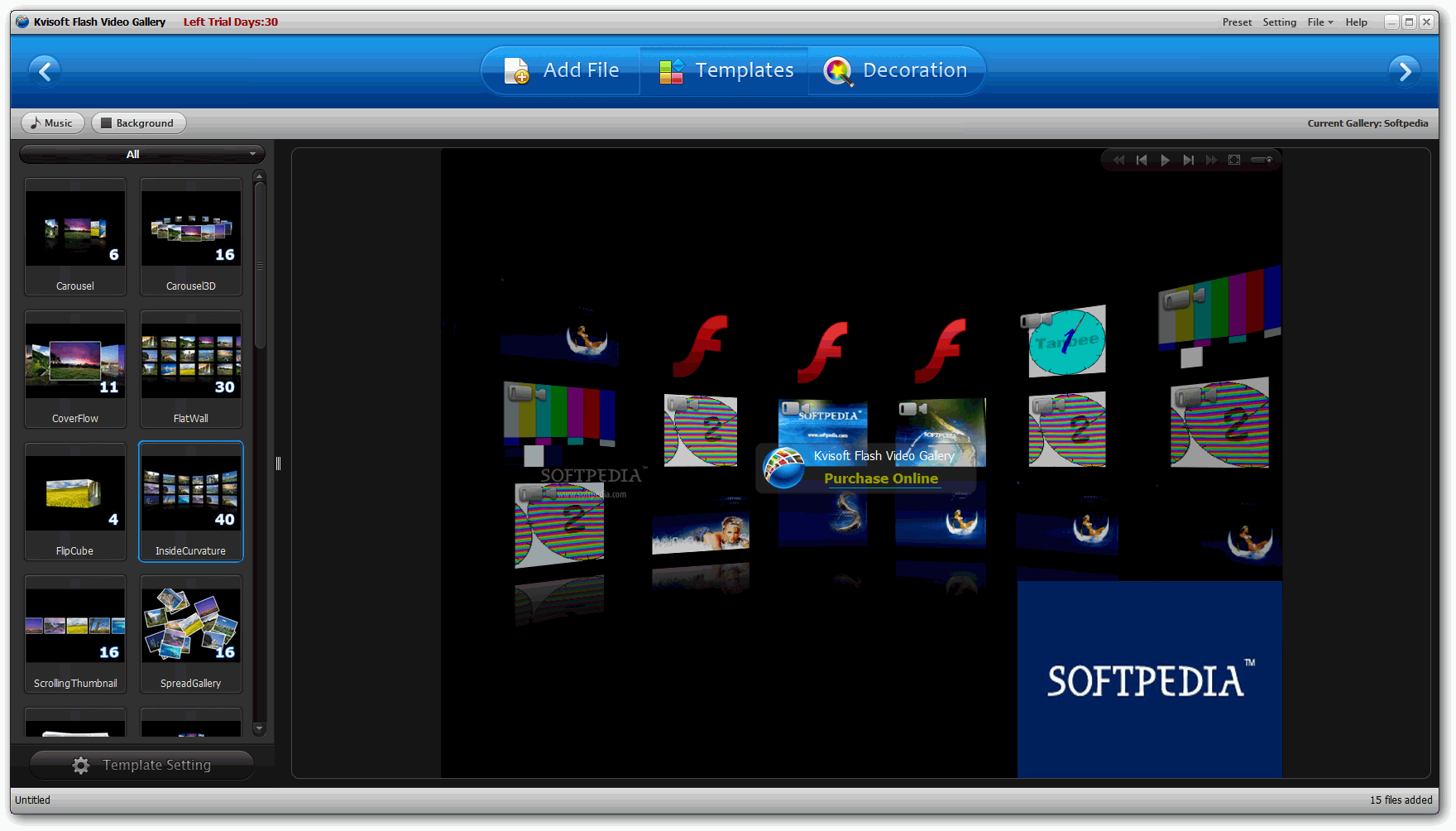
Task: Click the template list scroll down arrow
Action: [259, 729]
